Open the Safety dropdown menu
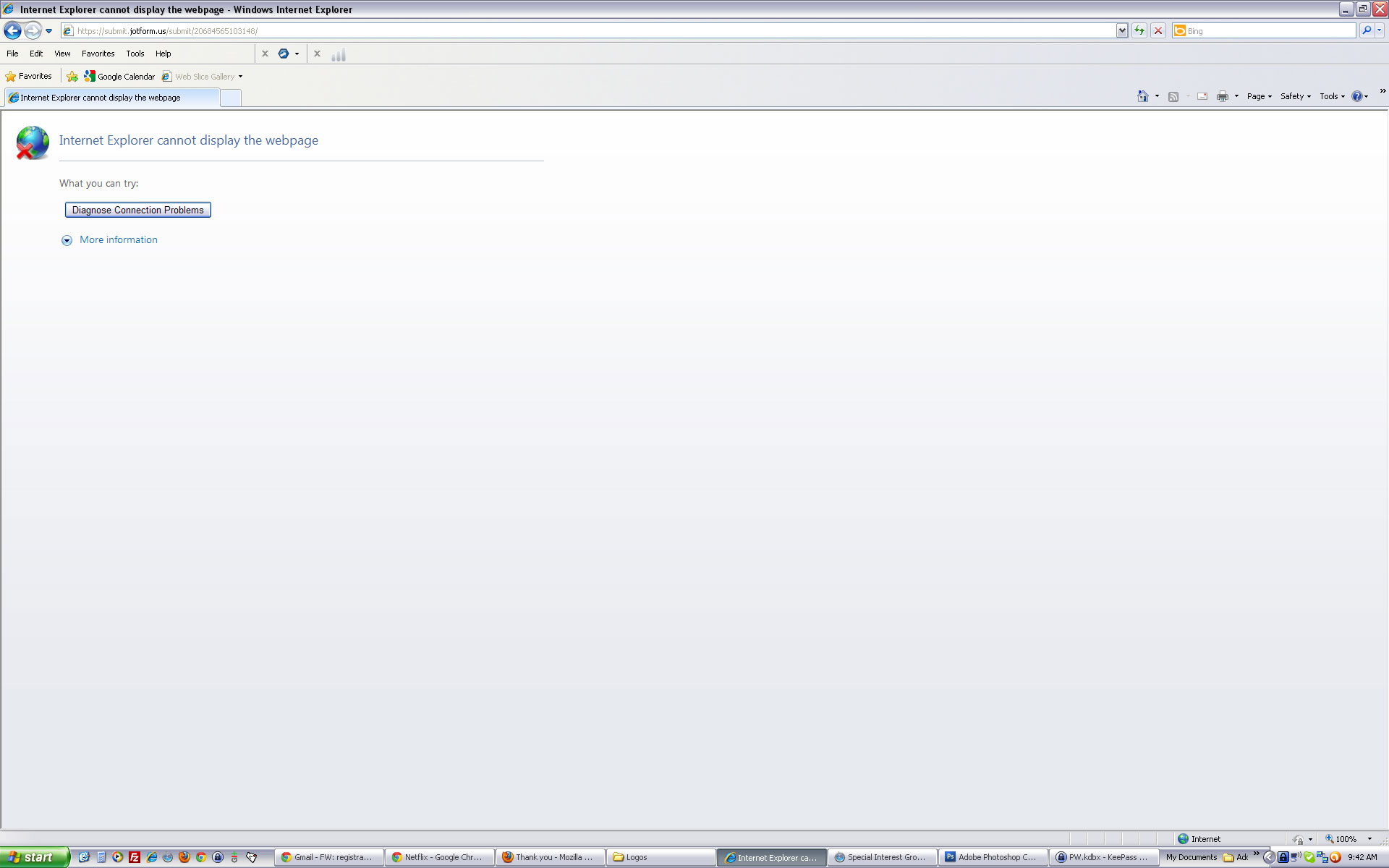The image size is (1389, 868). tap(1295, 96)
